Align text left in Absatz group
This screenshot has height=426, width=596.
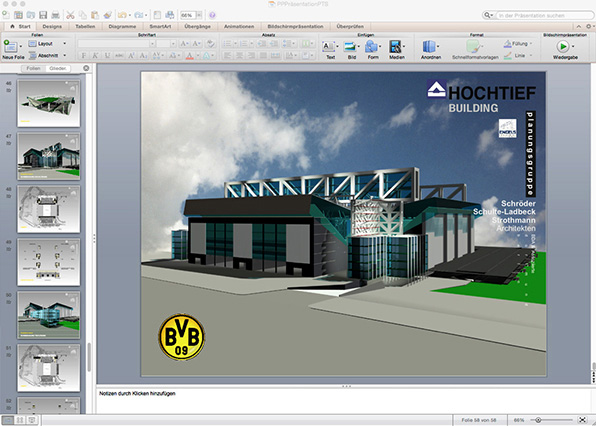tap(227, 55)
